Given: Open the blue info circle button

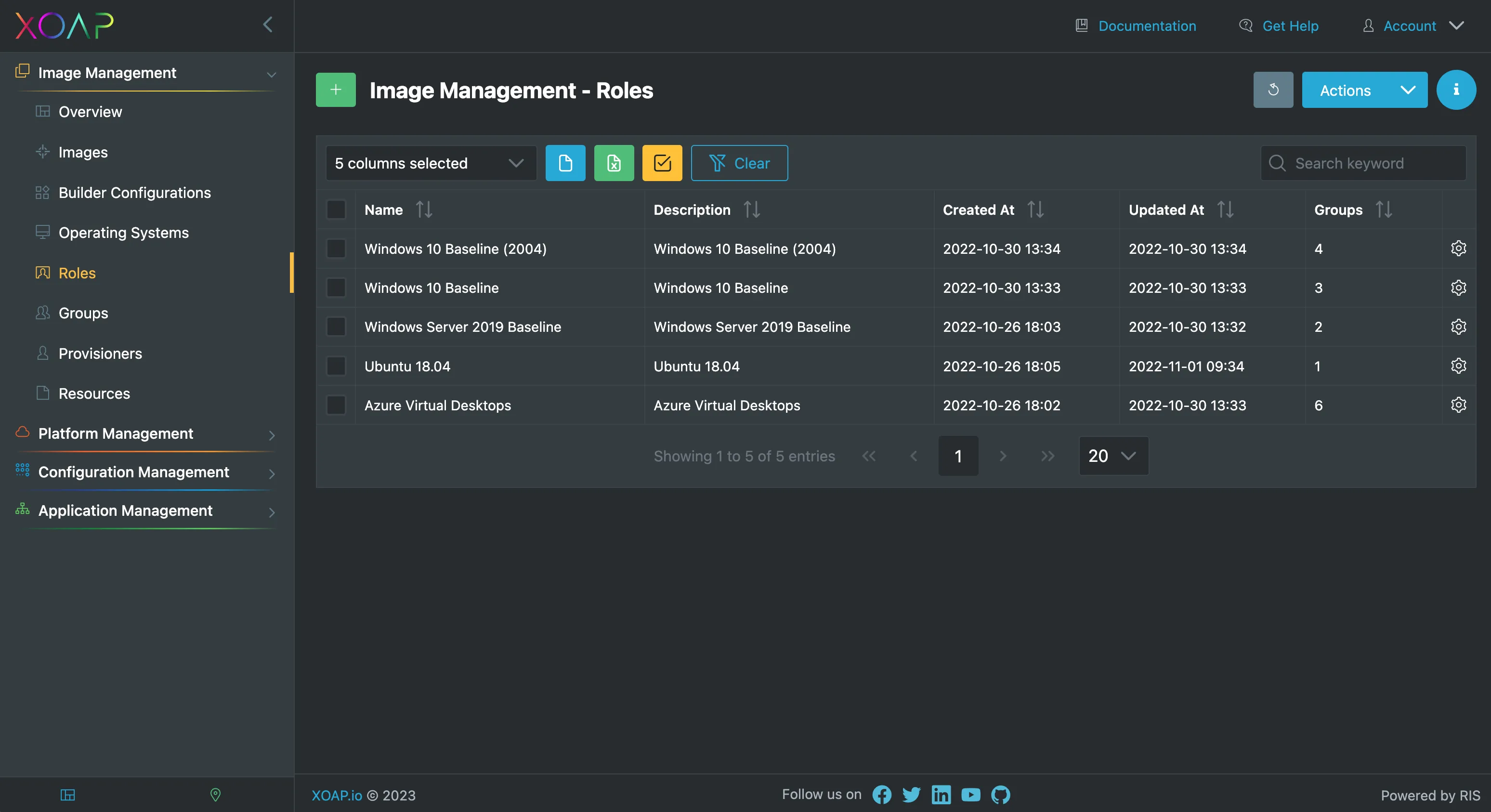Looking at the screenshot, I should [x=1456, y=90].
